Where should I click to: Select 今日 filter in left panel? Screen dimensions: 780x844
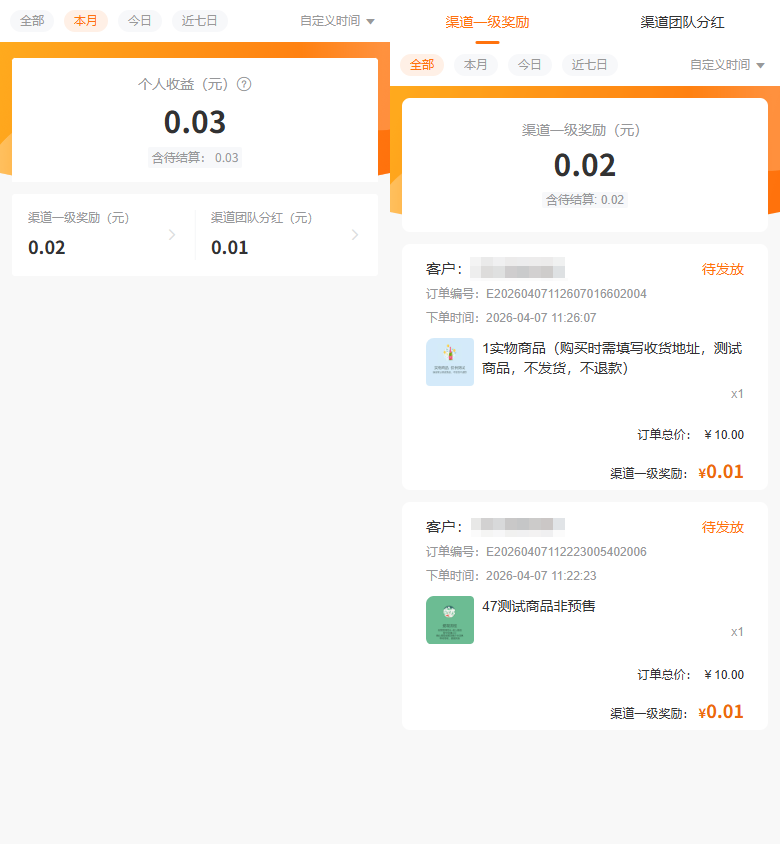[x=139, y=20]
